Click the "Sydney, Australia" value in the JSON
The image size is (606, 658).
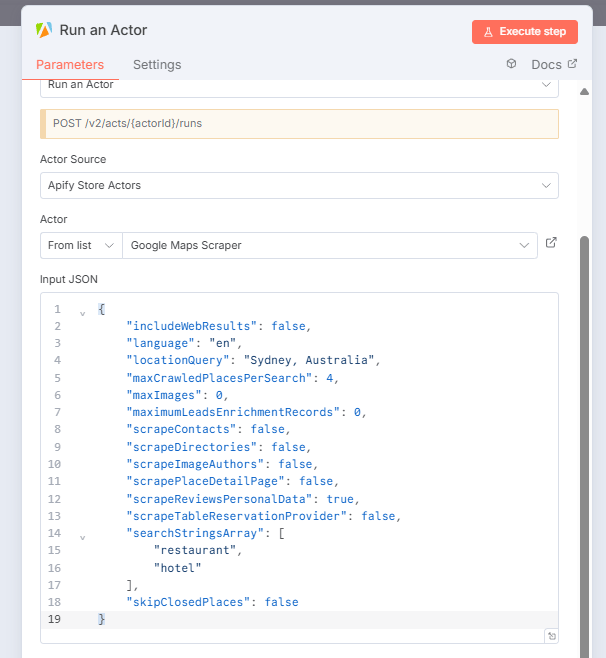coord(308,360)
